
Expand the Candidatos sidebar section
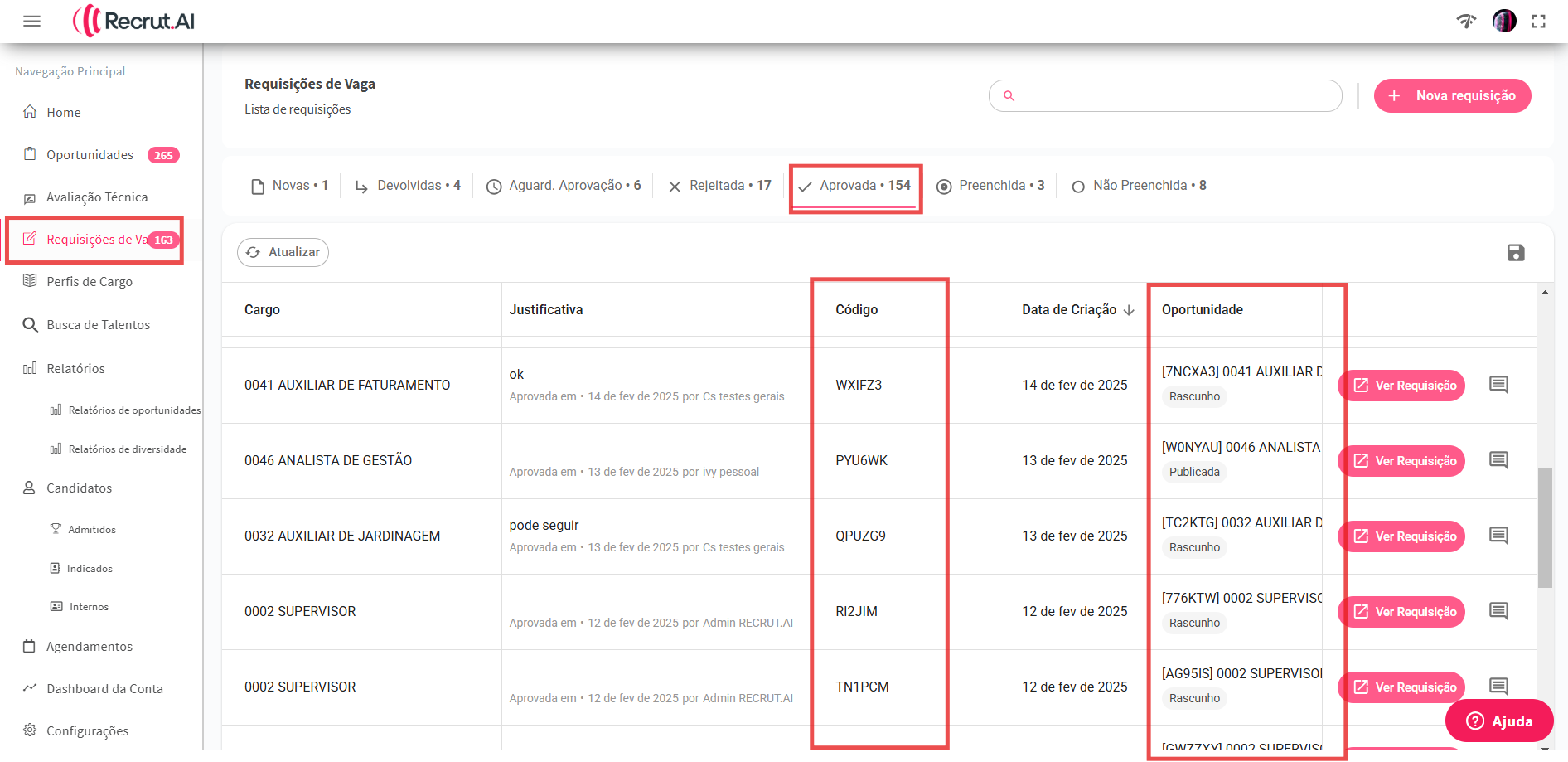(x=79, y=488)
